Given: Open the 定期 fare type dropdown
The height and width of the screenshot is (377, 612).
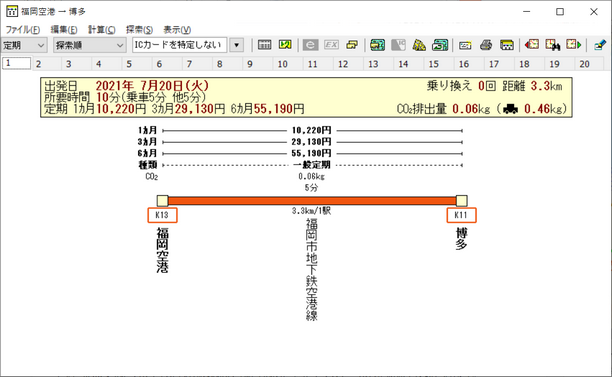Looking at the screenshot, I should tap(24, 45).
